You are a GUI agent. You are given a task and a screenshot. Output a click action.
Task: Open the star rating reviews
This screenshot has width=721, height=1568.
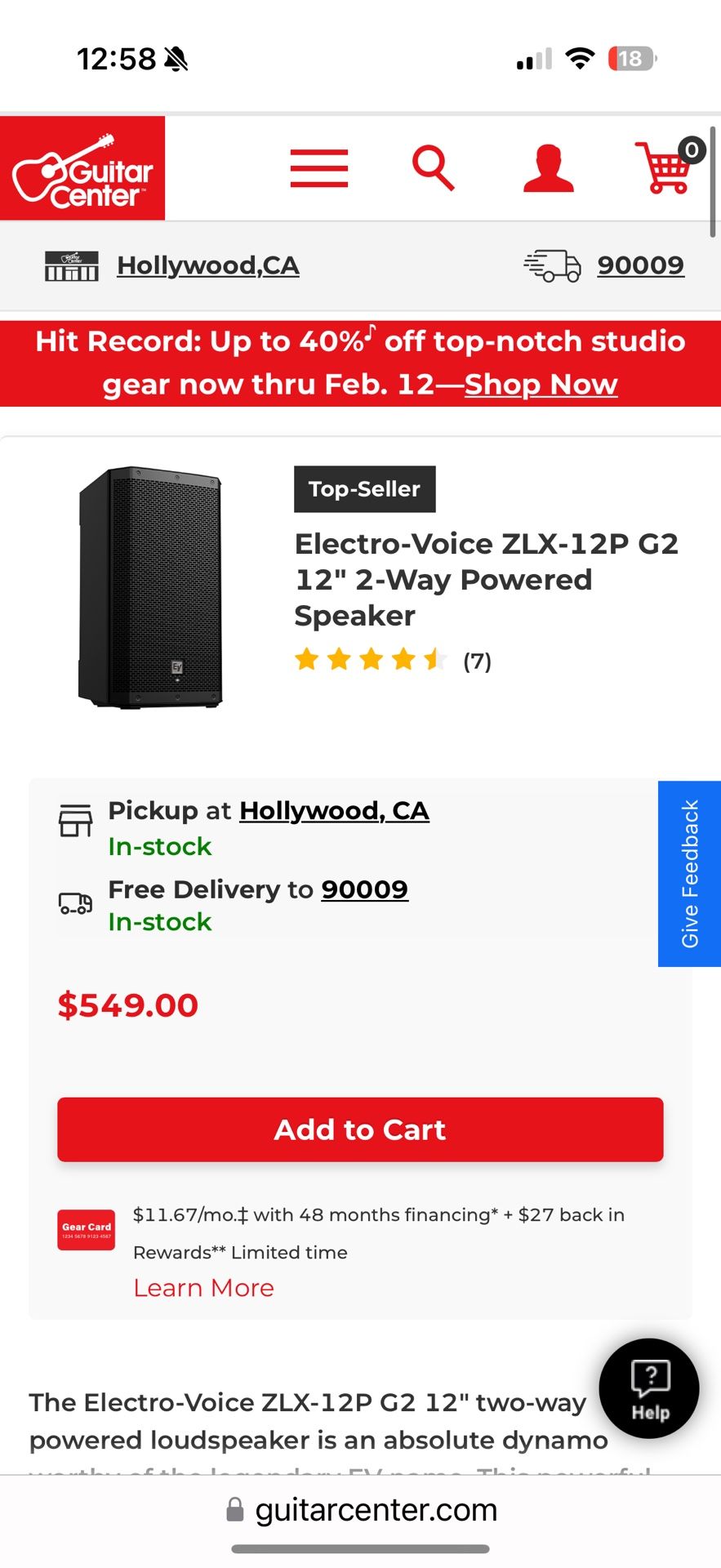392,660
